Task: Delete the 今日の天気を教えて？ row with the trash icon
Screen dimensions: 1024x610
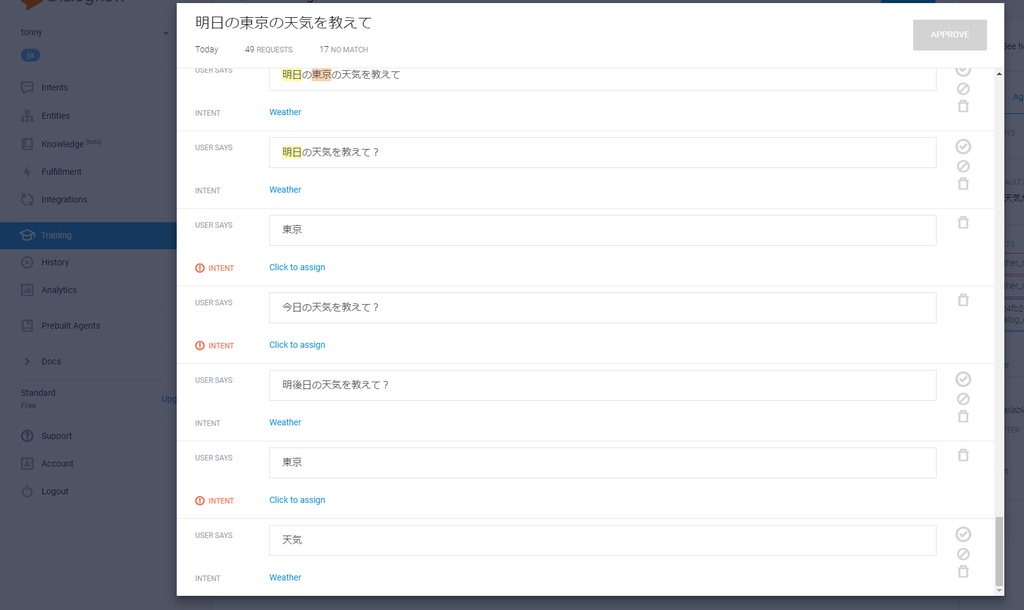Action: [x=963, y=300]
